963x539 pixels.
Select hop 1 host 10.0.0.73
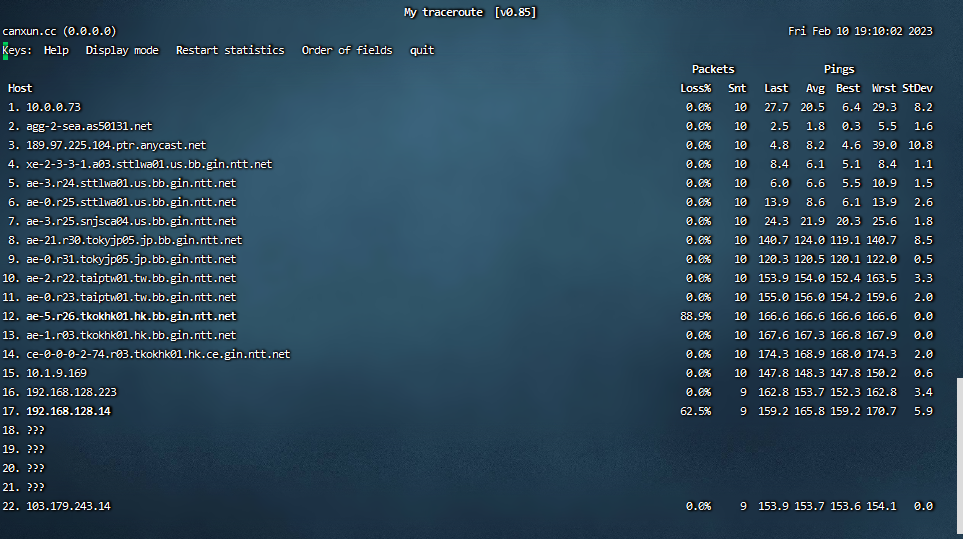pyautogui.click(x=53, y=107)
